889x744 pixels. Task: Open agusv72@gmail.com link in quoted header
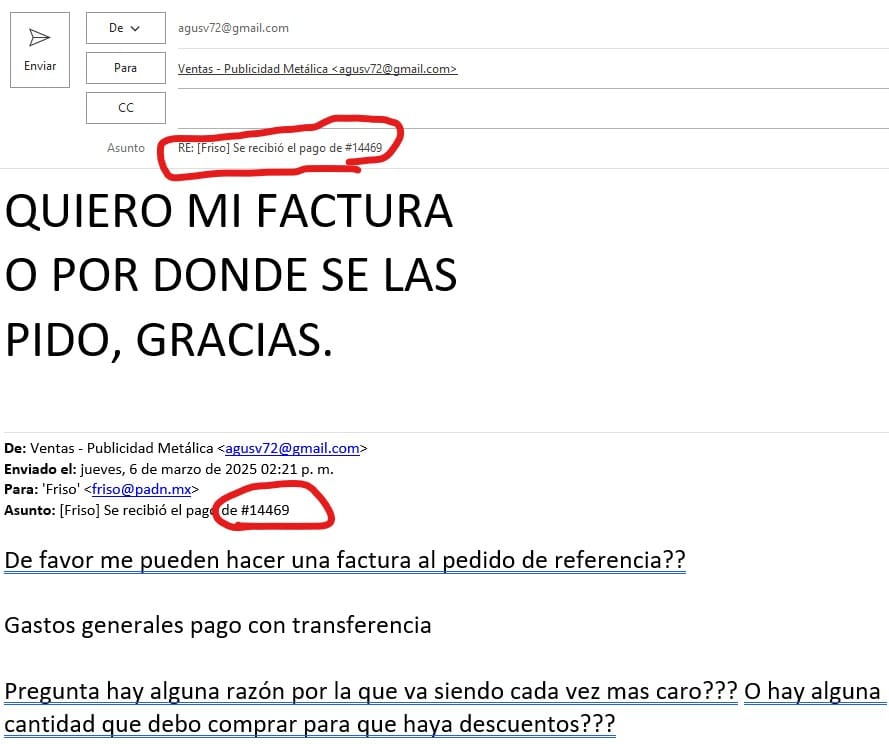(293, 449)
